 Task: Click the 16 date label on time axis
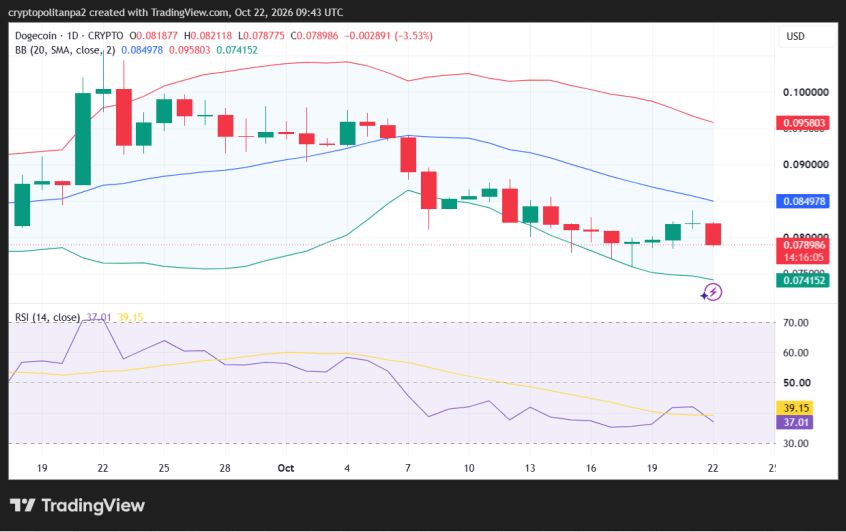click(591, 468)
